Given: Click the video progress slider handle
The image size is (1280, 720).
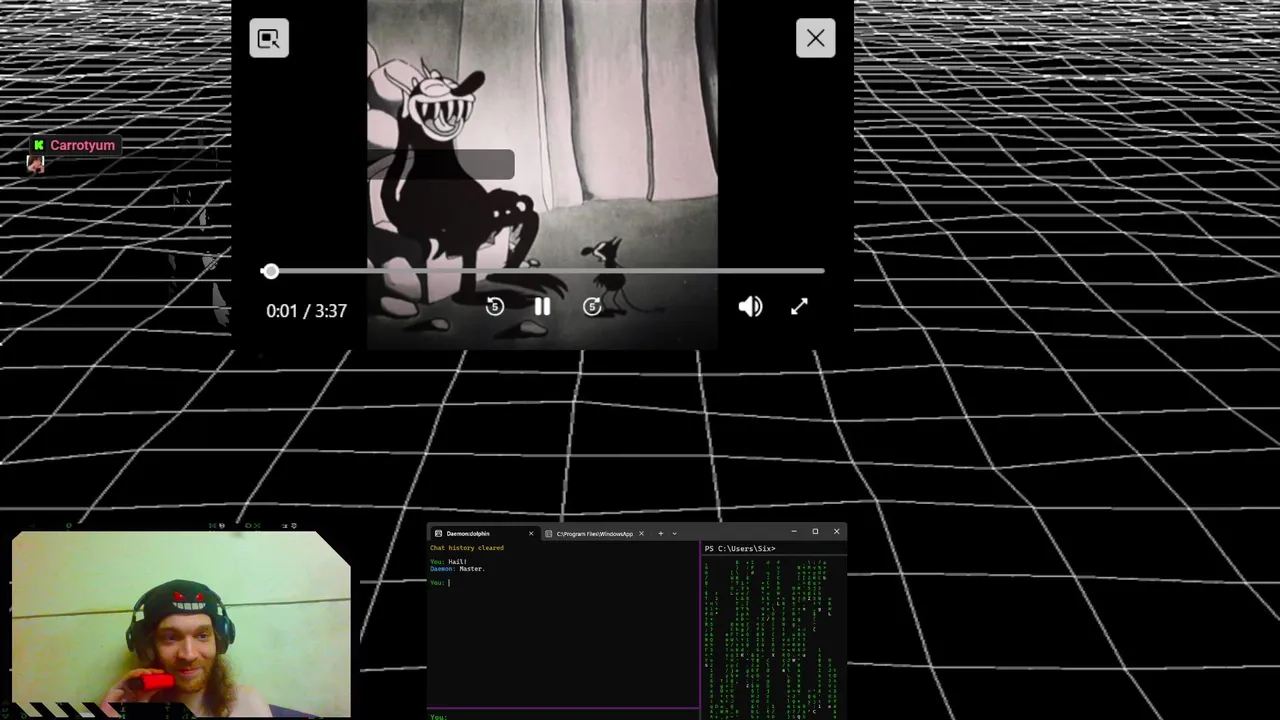Looking at the screenshot, I should pos(270,271).
